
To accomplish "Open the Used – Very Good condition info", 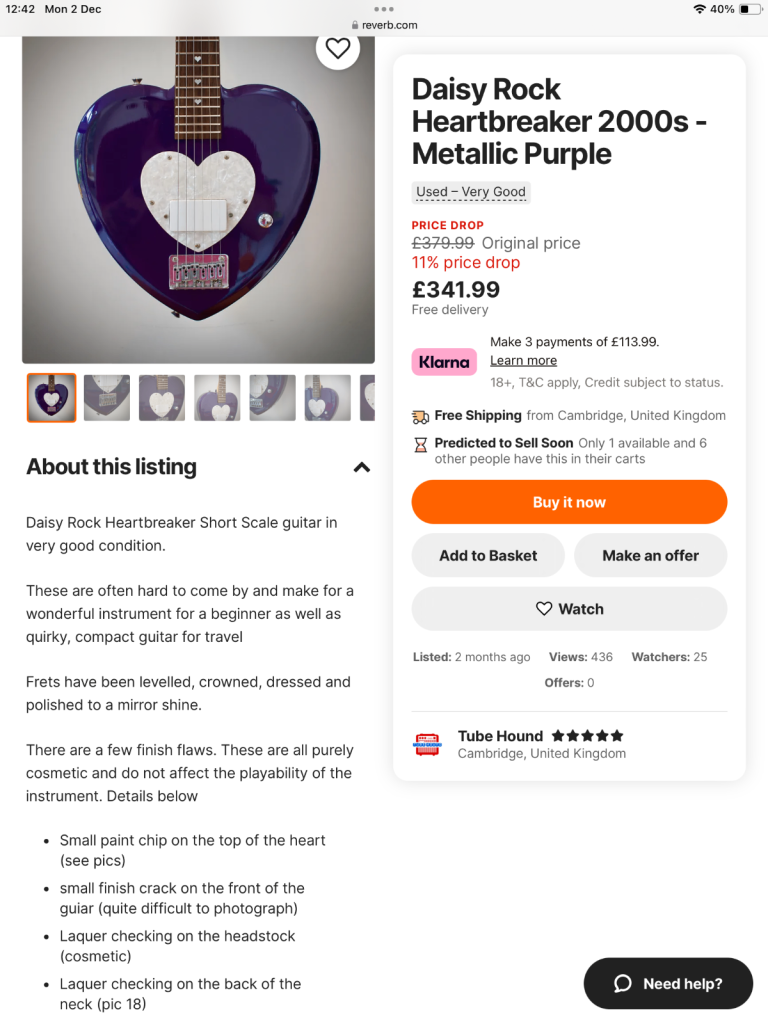I will [470, 192].
